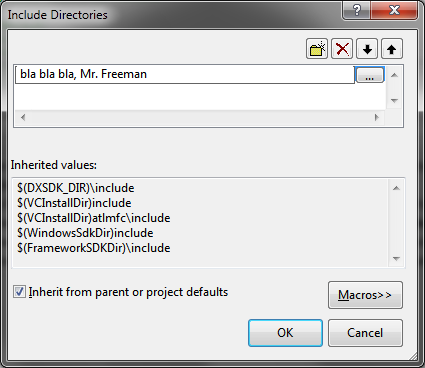Image resolution: width=425 pixels, height=368 pixels.
Task: Click the Cancel button
Action: pos(365,333)
